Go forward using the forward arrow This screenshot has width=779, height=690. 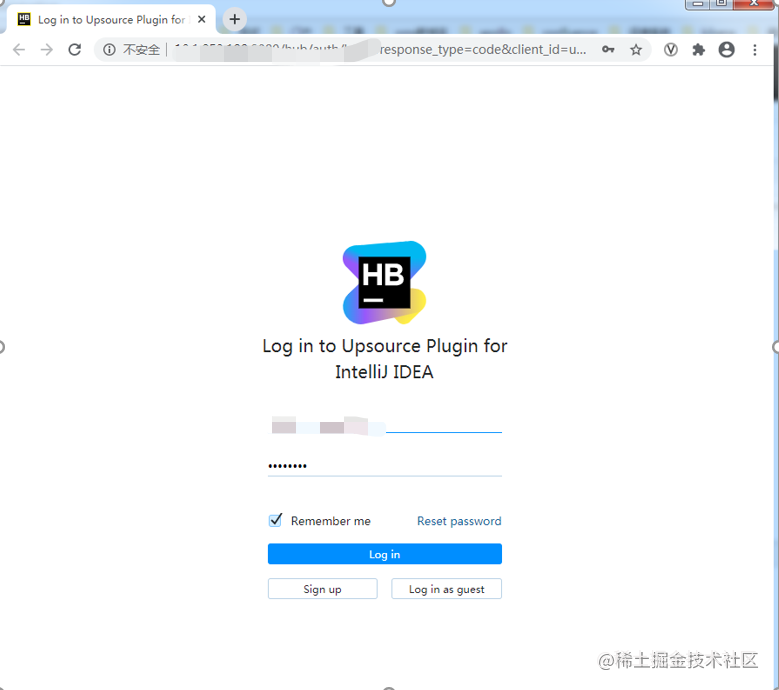click(47, 50)
